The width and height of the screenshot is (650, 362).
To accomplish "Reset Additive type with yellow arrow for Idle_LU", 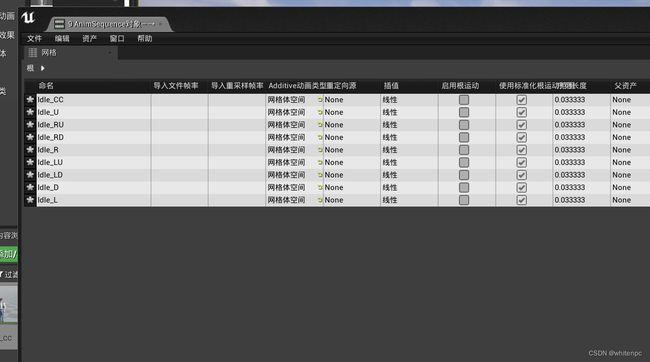I will click(x=320, y=162).
